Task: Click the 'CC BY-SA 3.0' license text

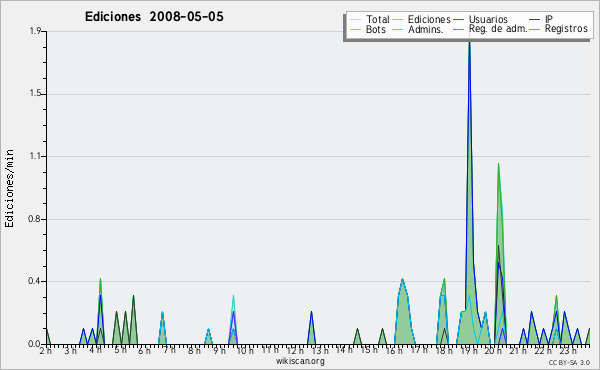Action: pos(569,363)
